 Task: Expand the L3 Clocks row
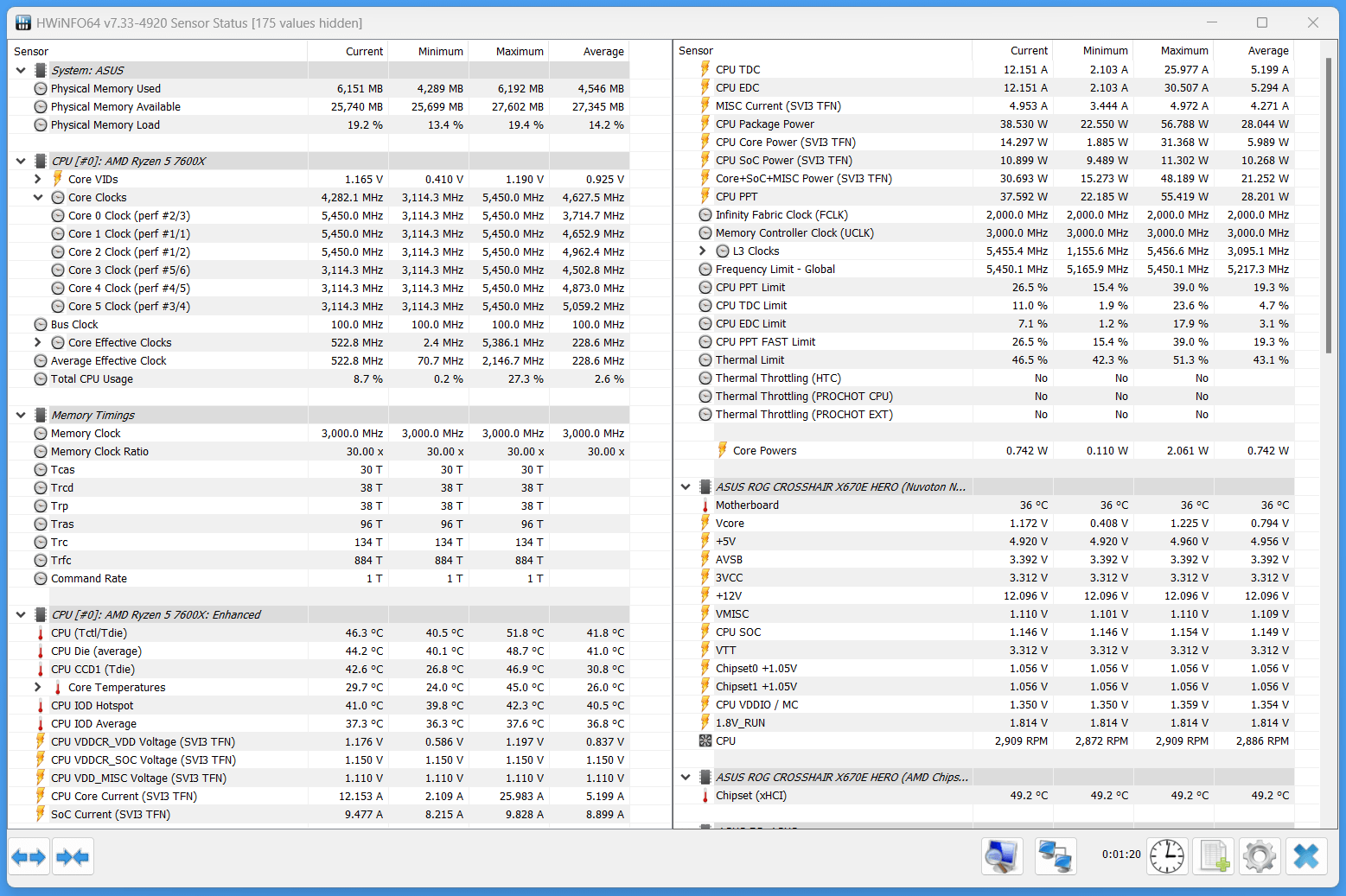(703, 251)
